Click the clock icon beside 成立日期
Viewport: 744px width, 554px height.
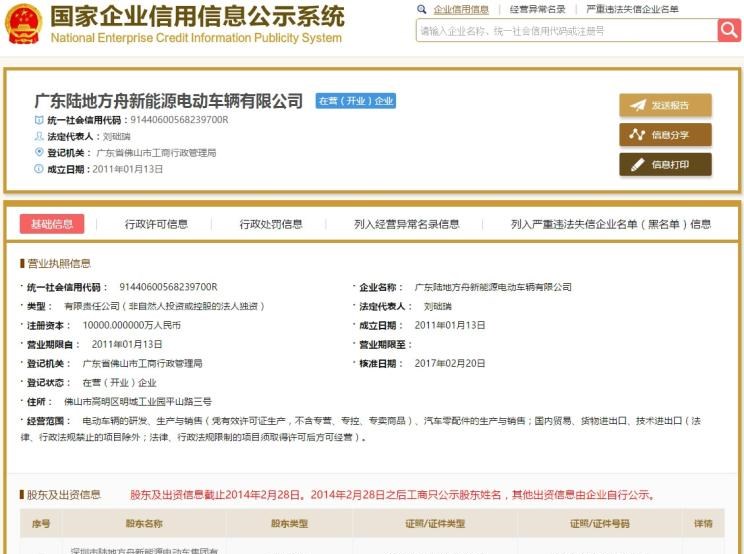[39, 169]
